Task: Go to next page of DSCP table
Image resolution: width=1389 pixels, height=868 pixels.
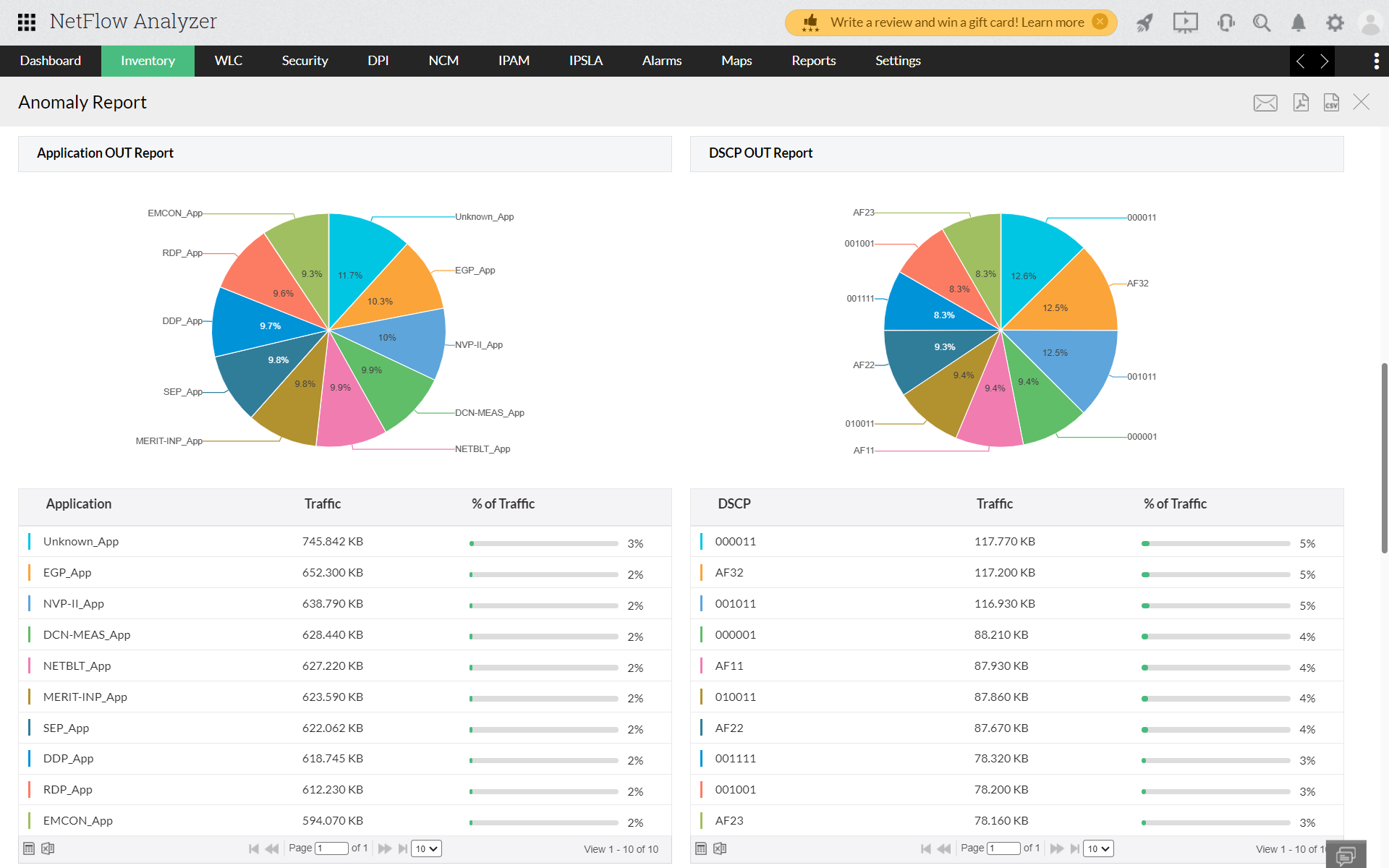Action: pos(1056,848)
